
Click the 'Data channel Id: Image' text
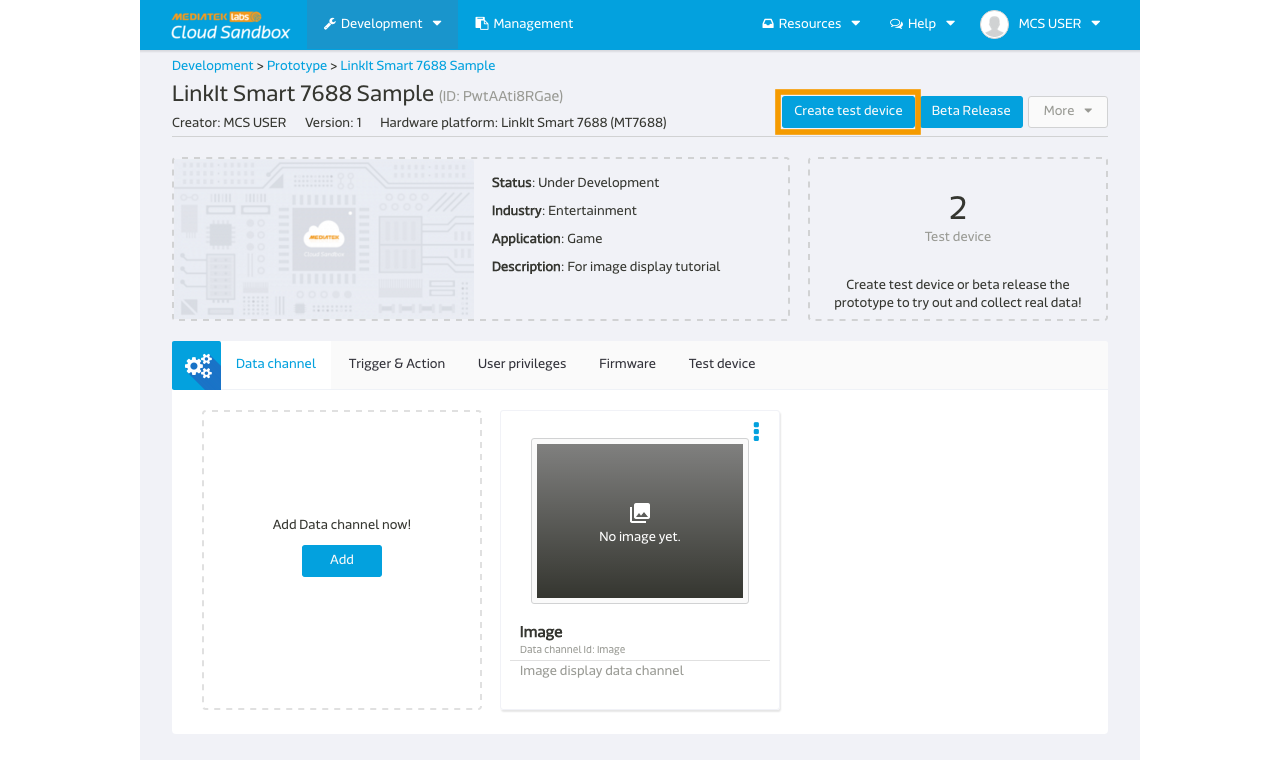(572, 650)
